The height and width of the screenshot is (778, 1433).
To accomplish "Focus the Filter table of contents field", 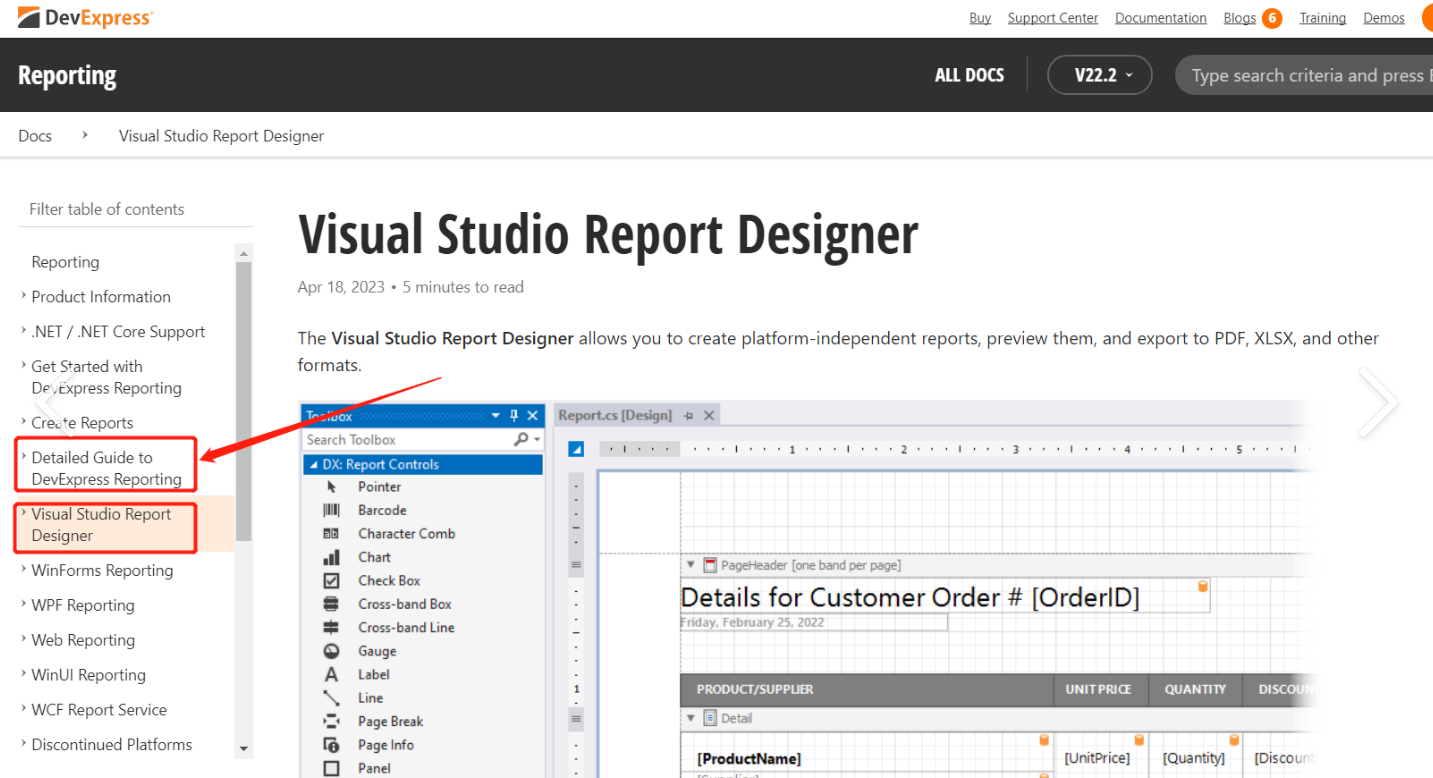I will pyautogui.click(x=135, y=209).
